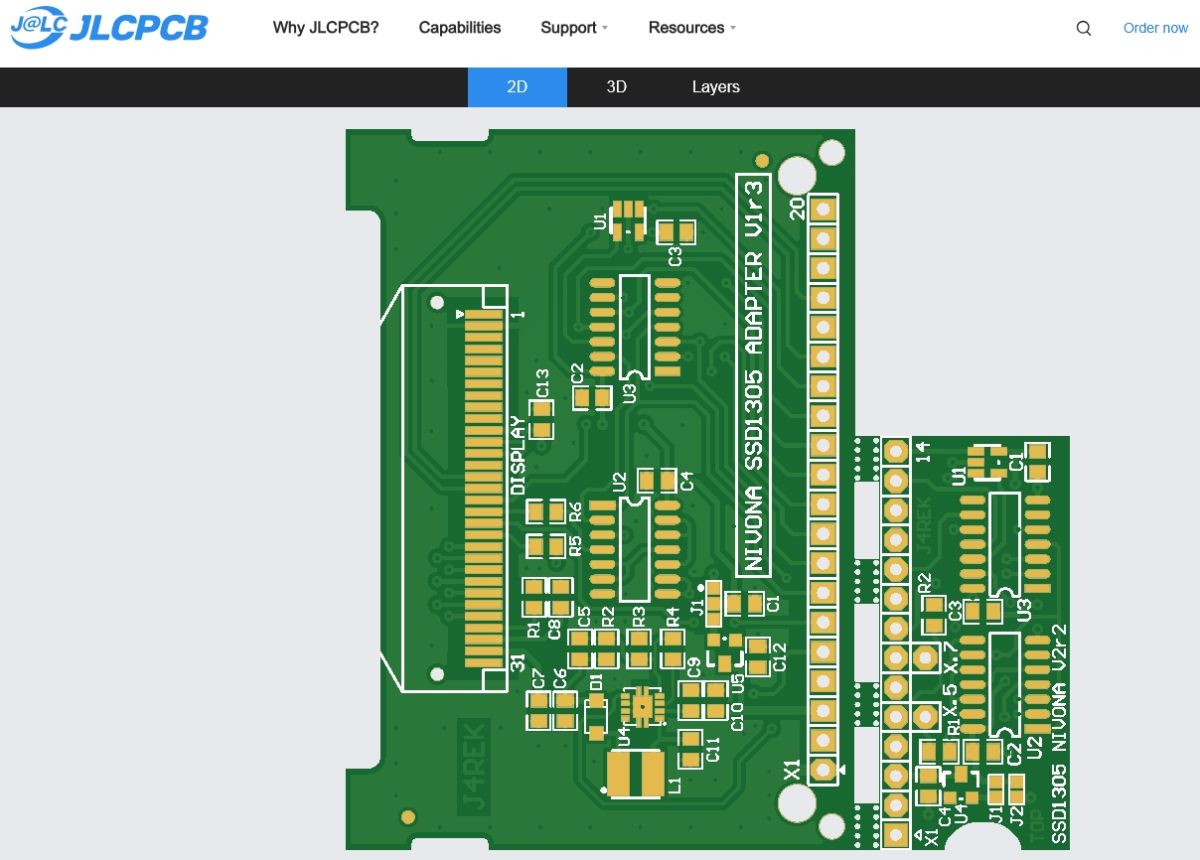
Task: Switch to the 3D view tab
Action: tap(616, 87)
